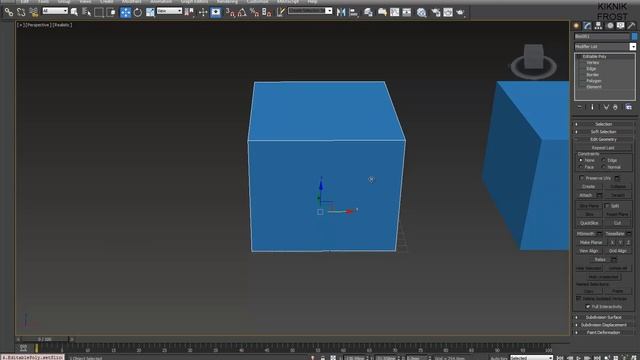
Task: Open the selection filter dropdown
Action: (55, 11)
